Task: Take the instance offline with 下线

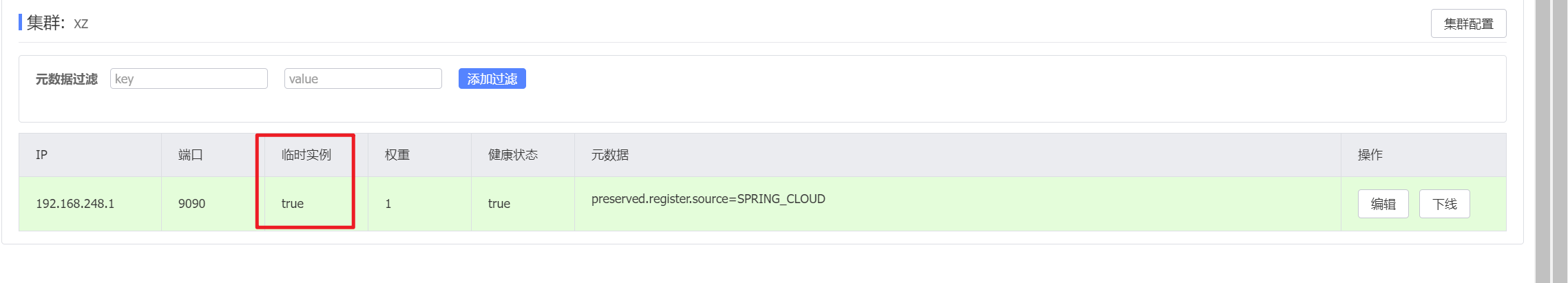Action: click(x=1444, y=204)
